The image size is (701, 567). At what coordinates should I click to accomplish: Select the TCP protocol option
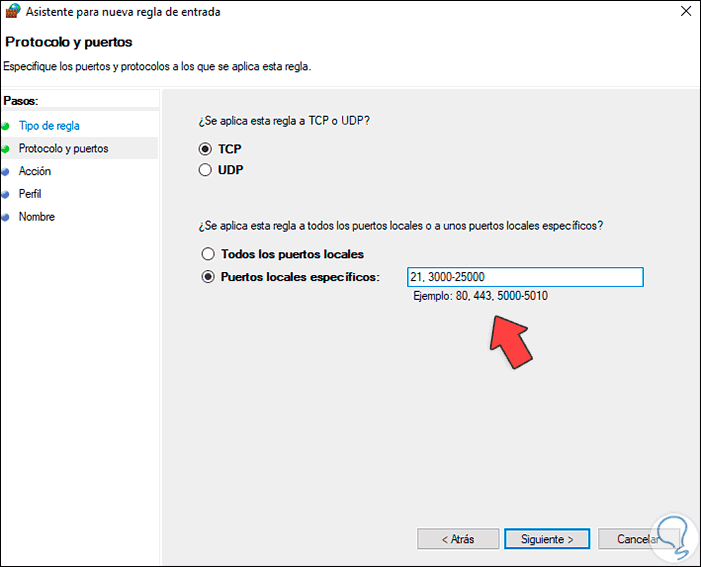pos(207,149)
